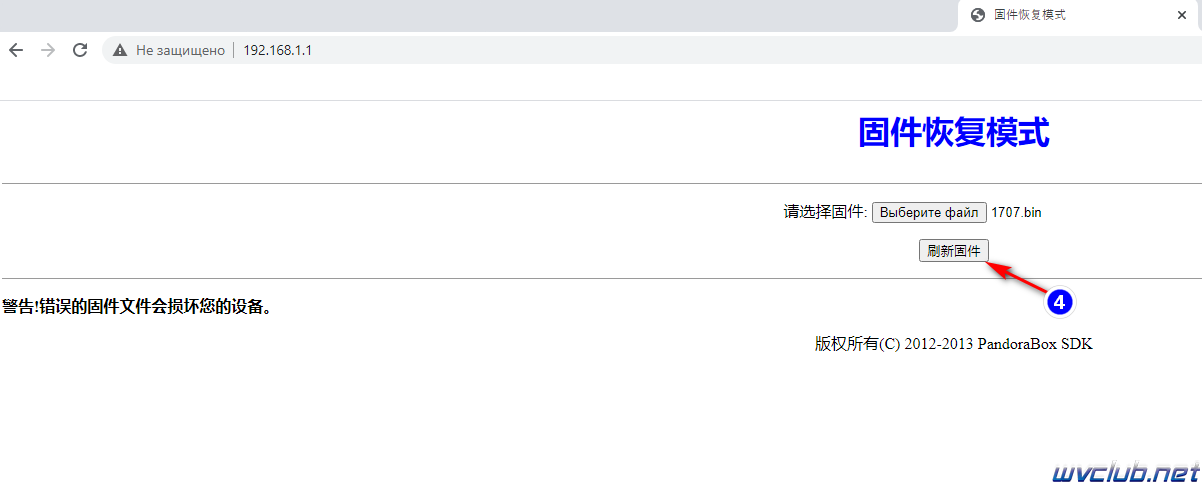Click the Выберите файл file chooser button
The width and height of the screenshot is (1202, 487).
[929, 212]
